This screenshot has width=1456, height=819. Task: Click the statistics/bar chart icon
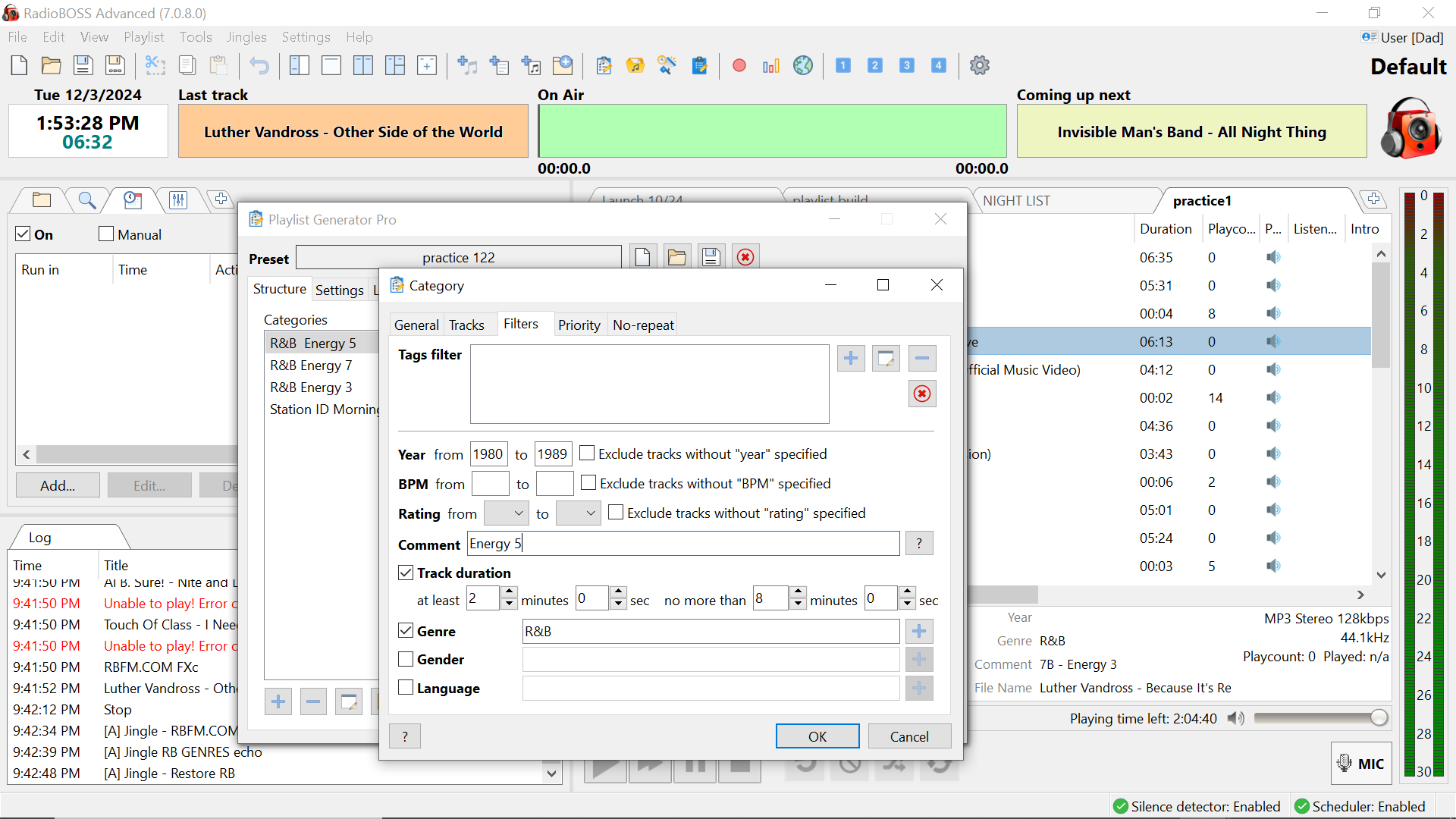pyautogui.click(x=770, y=65)
